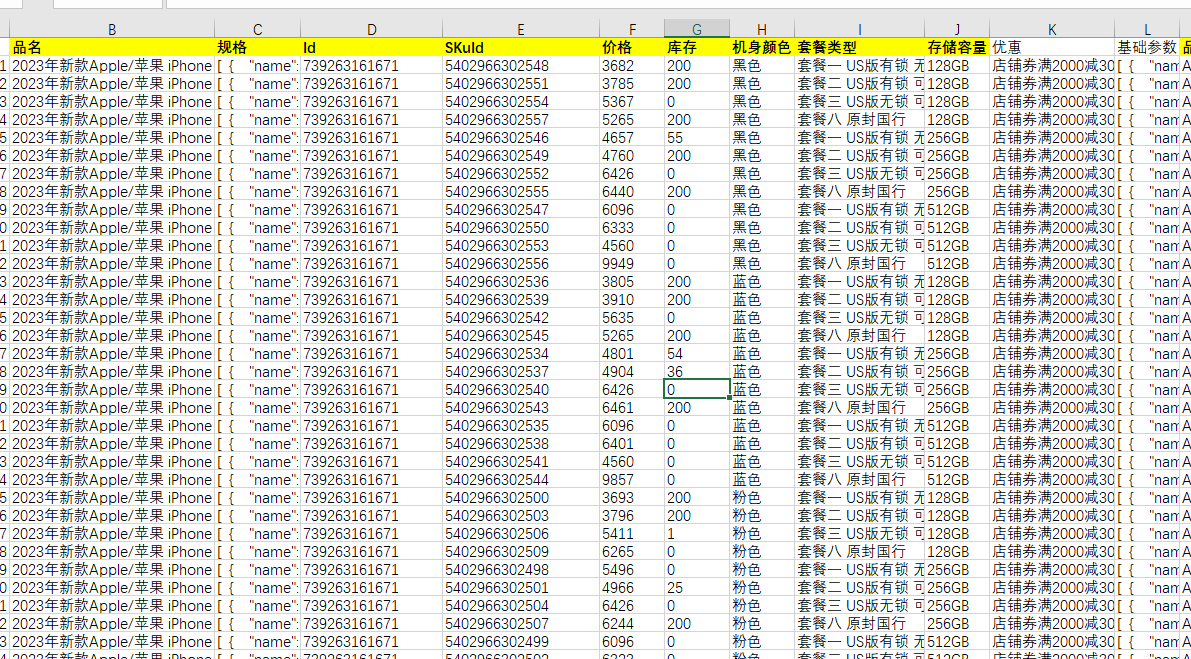
Task: Select price cell 9949
Action: (x=632, y=263)
